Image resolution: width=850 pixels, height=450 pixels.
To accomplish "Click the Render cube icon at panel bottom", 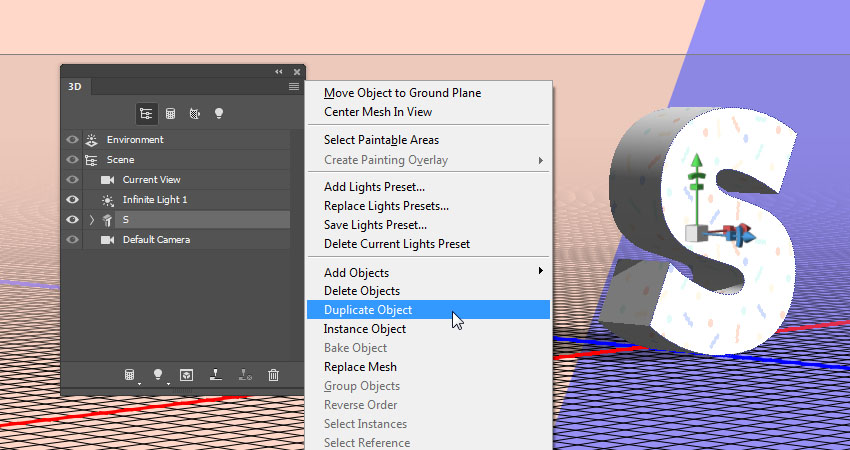I will pos(186,375).
